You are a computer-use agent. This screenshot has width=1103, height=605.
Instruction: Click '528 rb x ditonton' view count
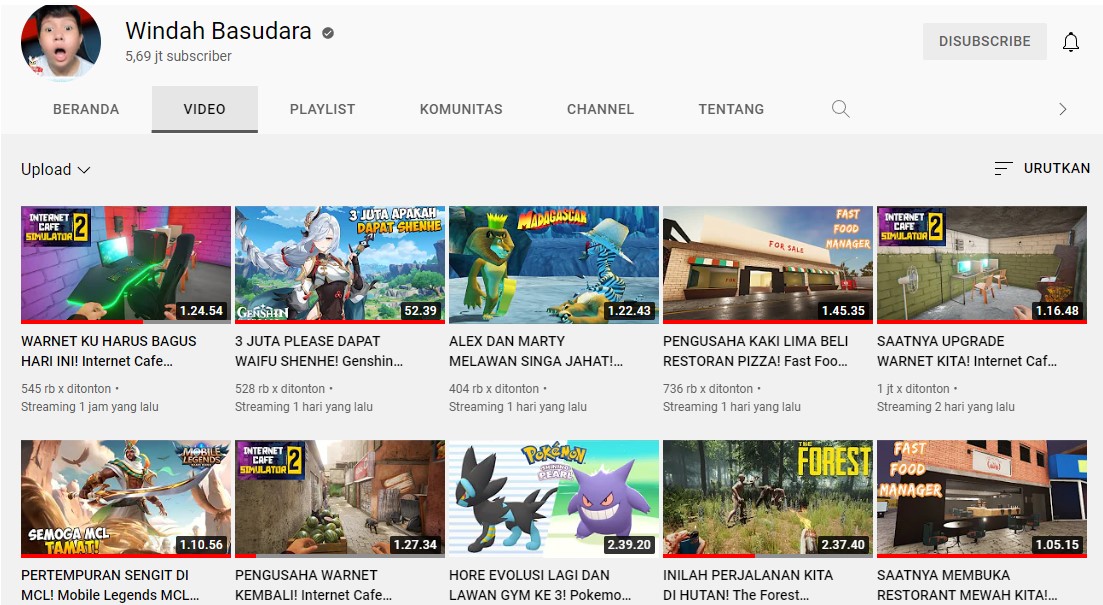pos(280,388)
